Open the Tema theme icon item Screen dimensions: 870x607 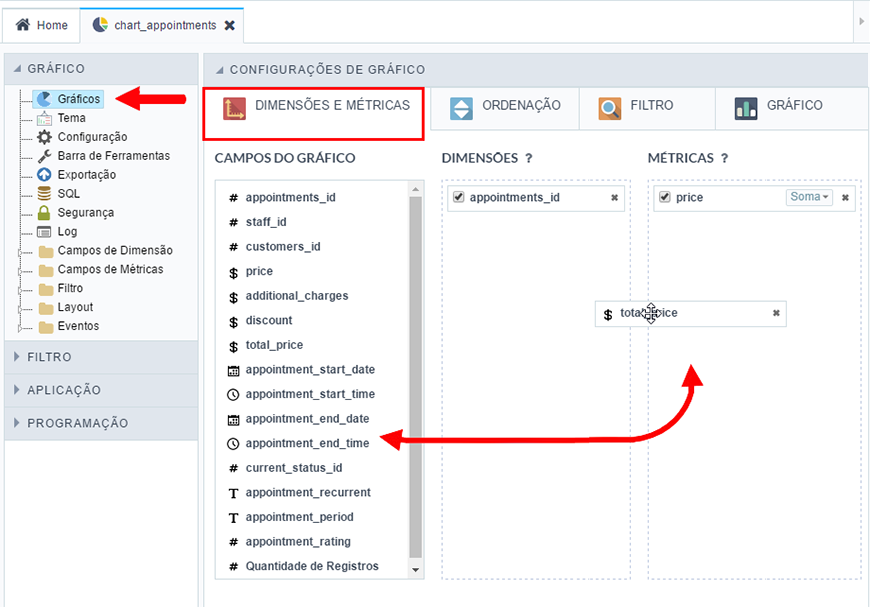(x=44, y=118)
